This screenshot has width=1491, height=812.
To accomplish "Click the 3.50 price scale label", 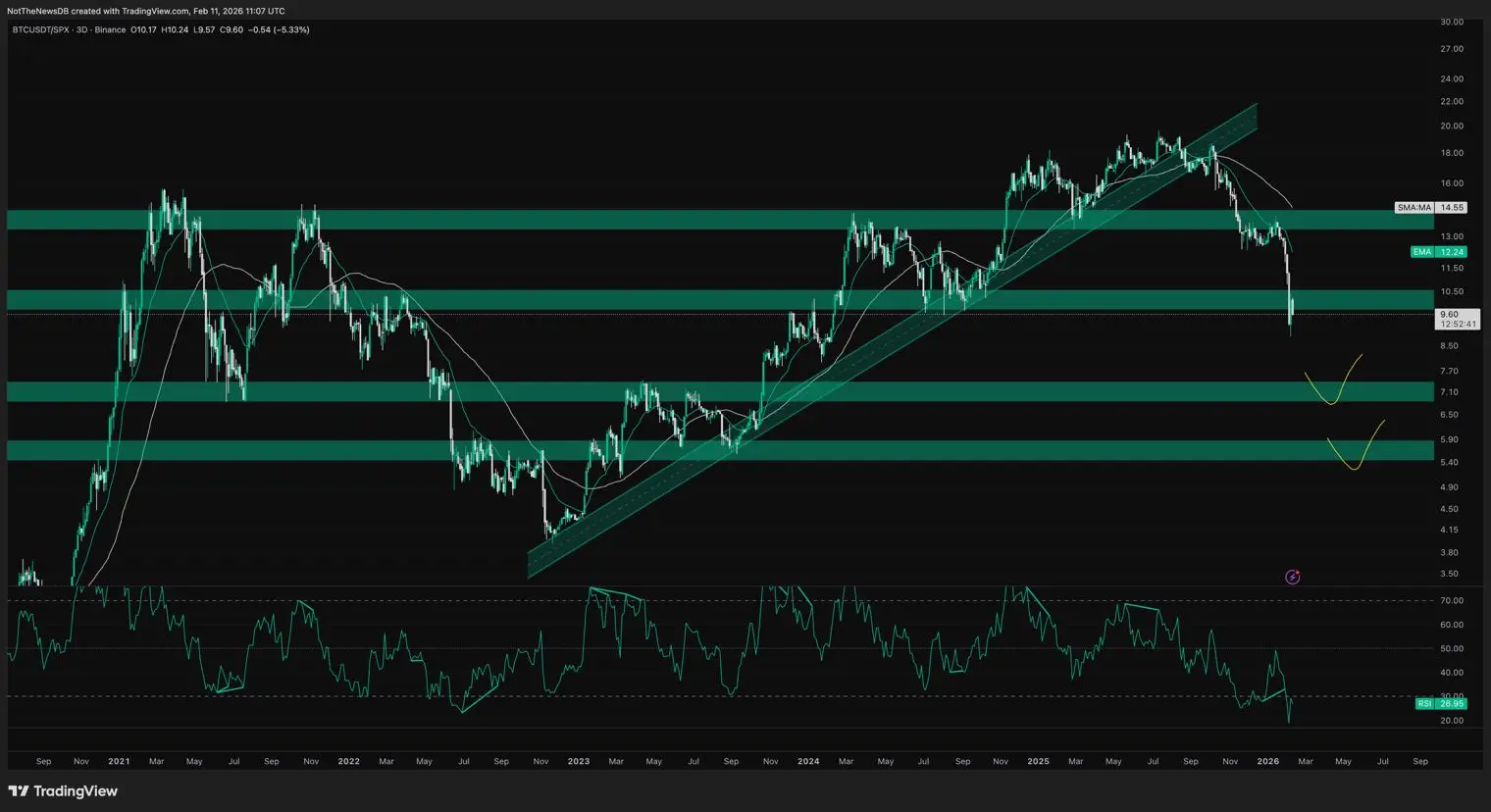I will tap(1449, 574).
